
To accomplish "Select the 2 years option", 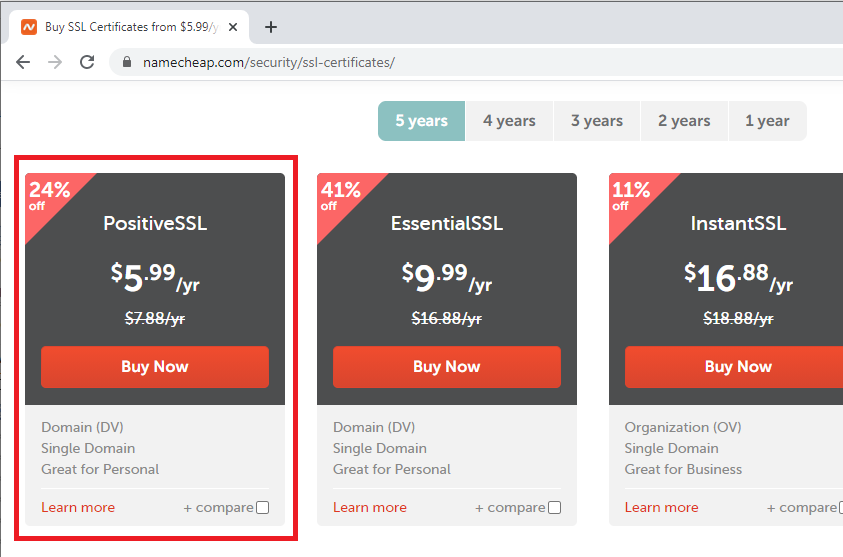I will [684, 121].
